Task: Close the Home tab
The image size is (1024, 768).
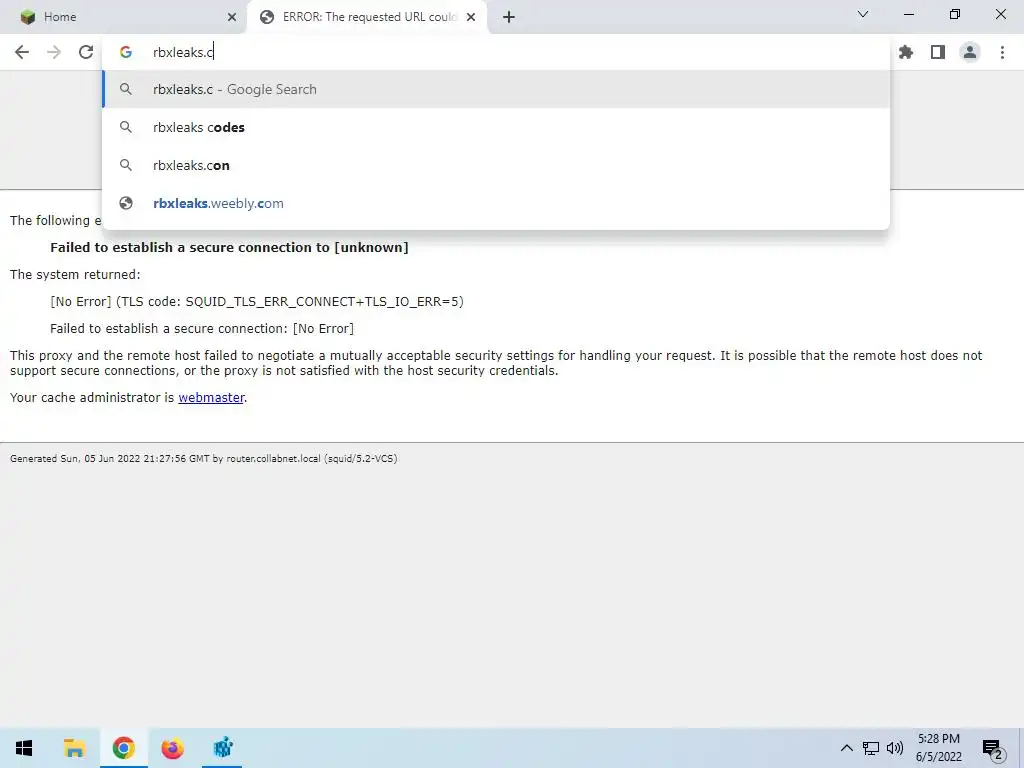Action: pyautogui.click(x=232, y=17)
